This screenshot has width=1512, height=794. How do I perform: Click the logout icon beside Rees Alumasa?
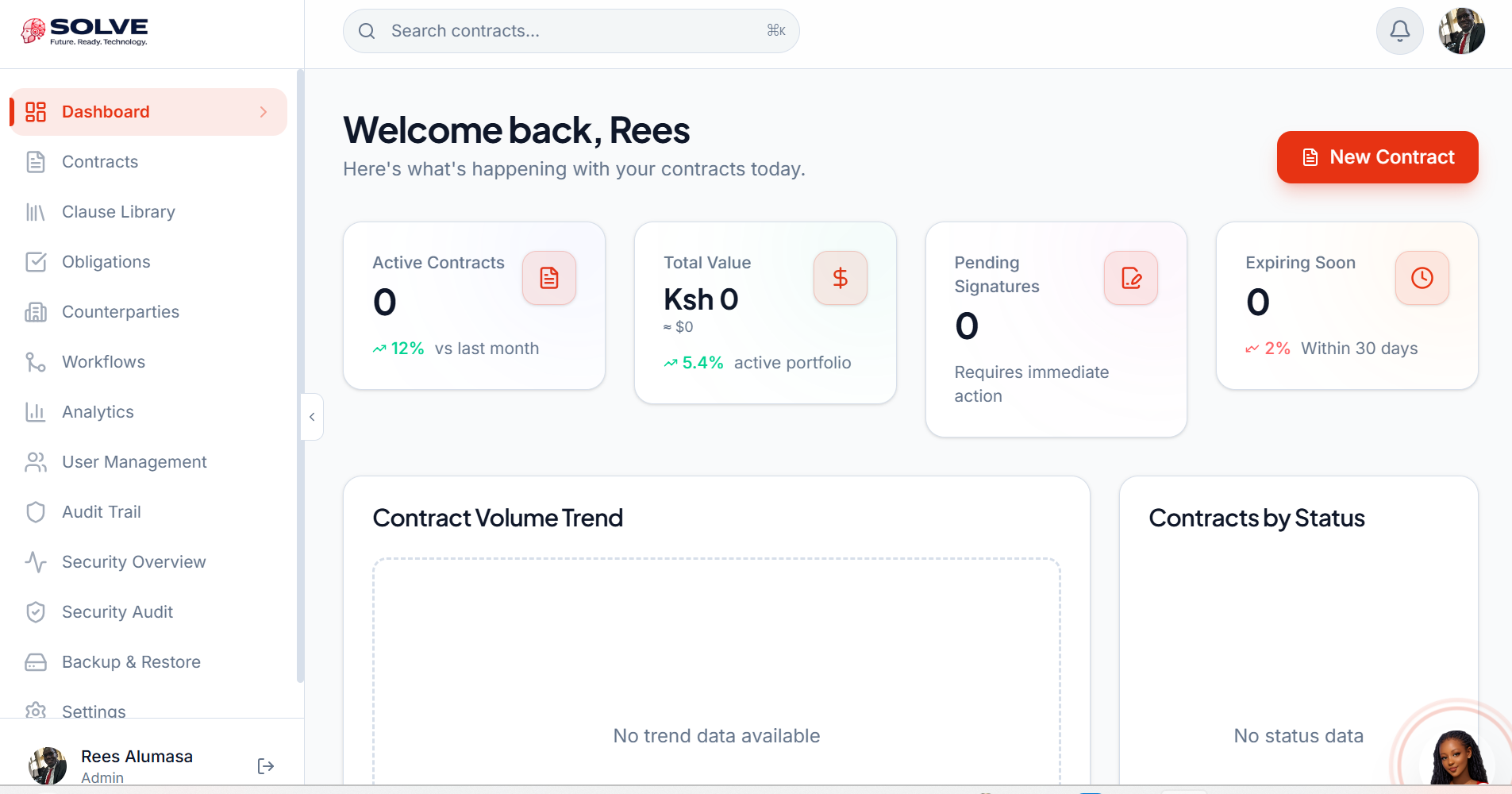266,766
